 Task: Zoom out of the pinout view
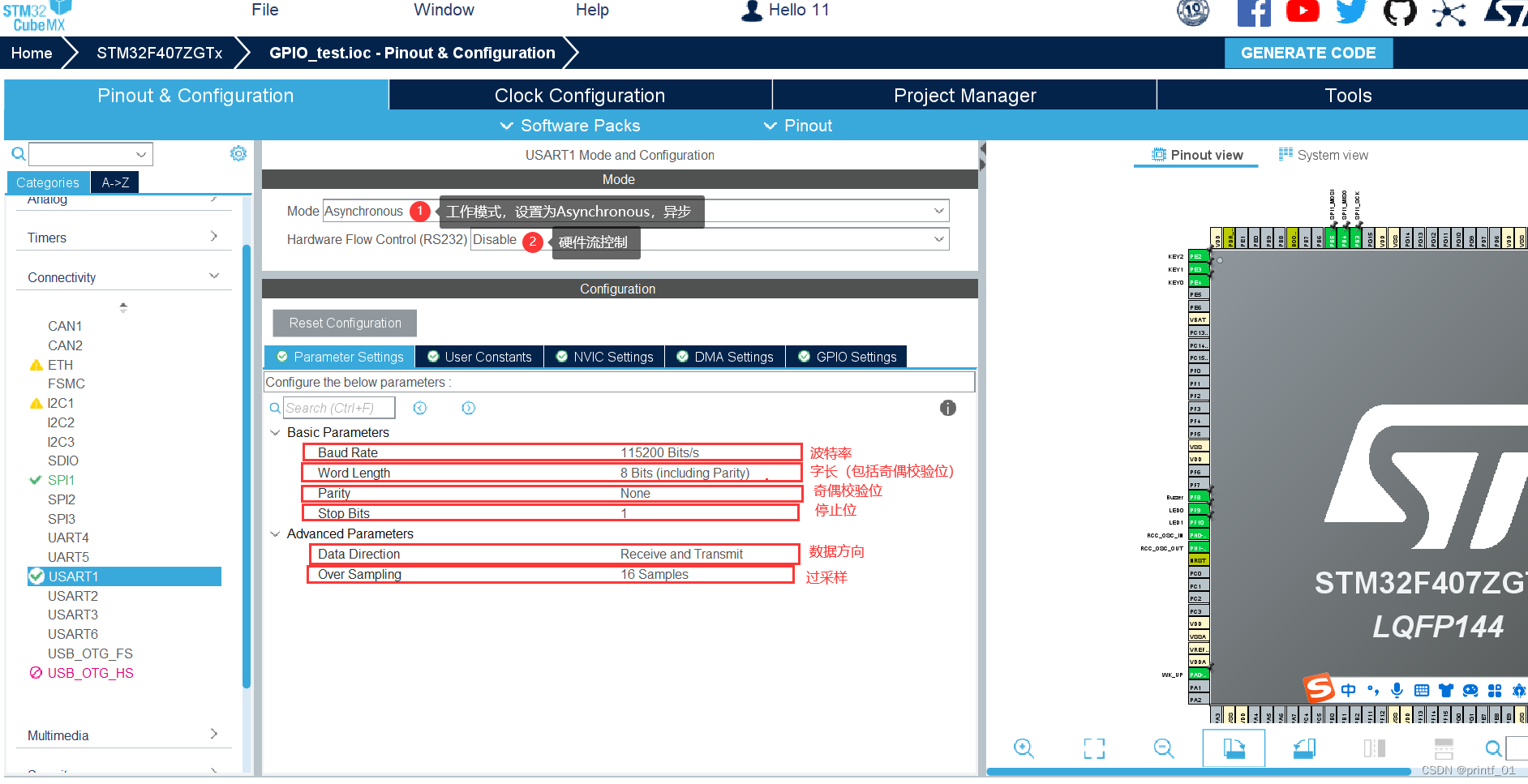tap(1164, 748)
